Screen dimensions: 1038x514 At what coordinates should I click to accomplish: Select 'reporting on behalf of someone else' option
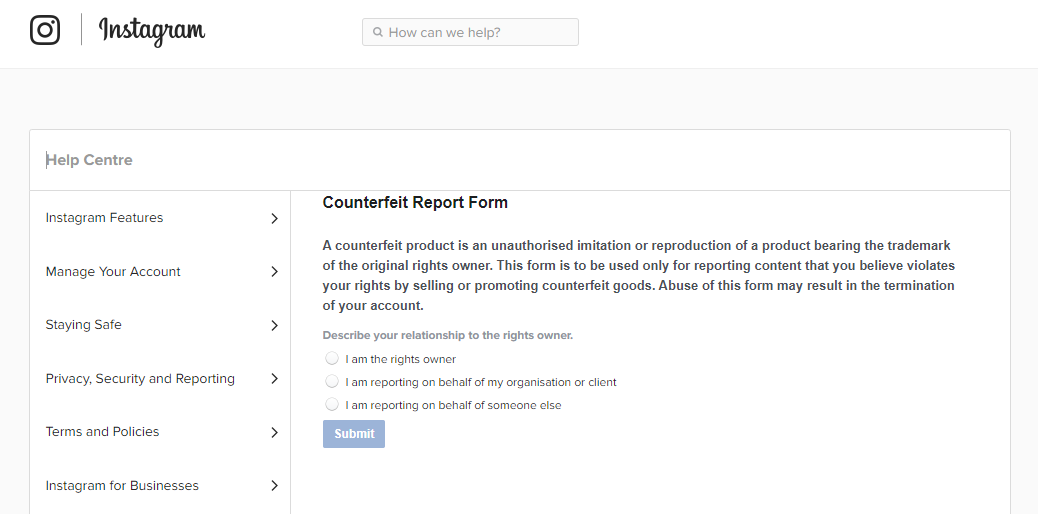(x=332, y=405)
